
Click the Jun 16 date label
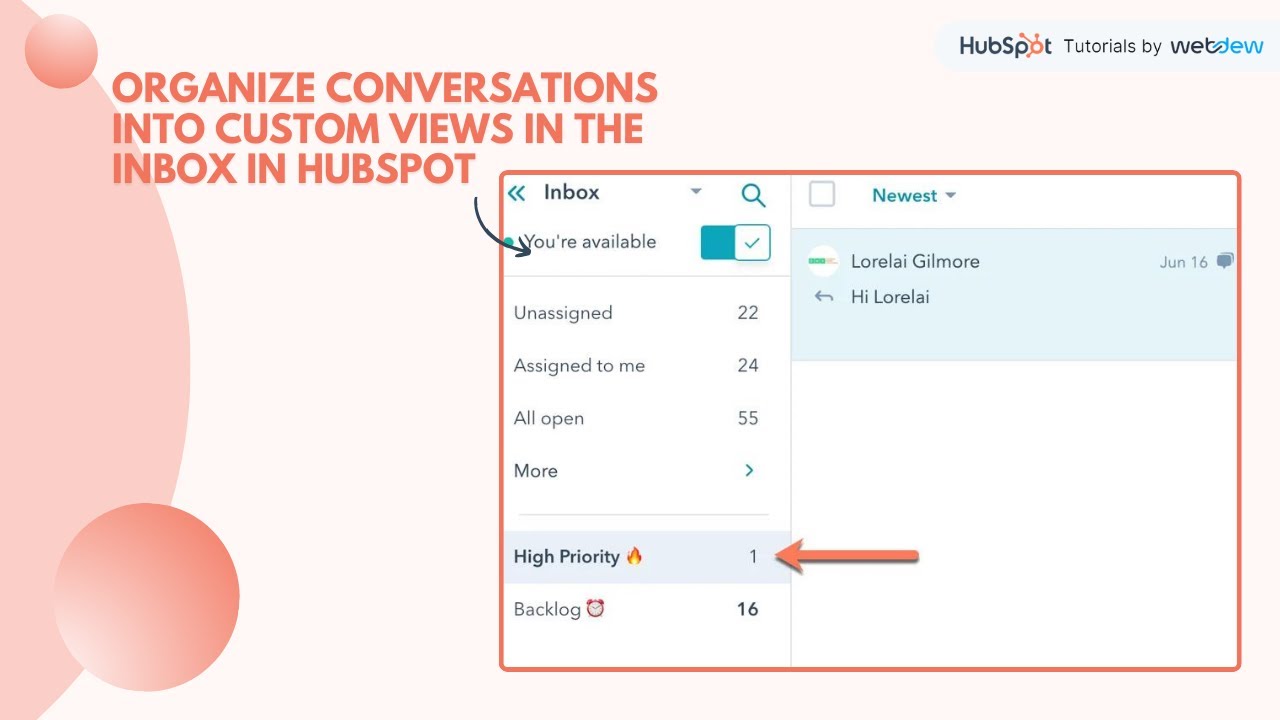point(1184,262)
